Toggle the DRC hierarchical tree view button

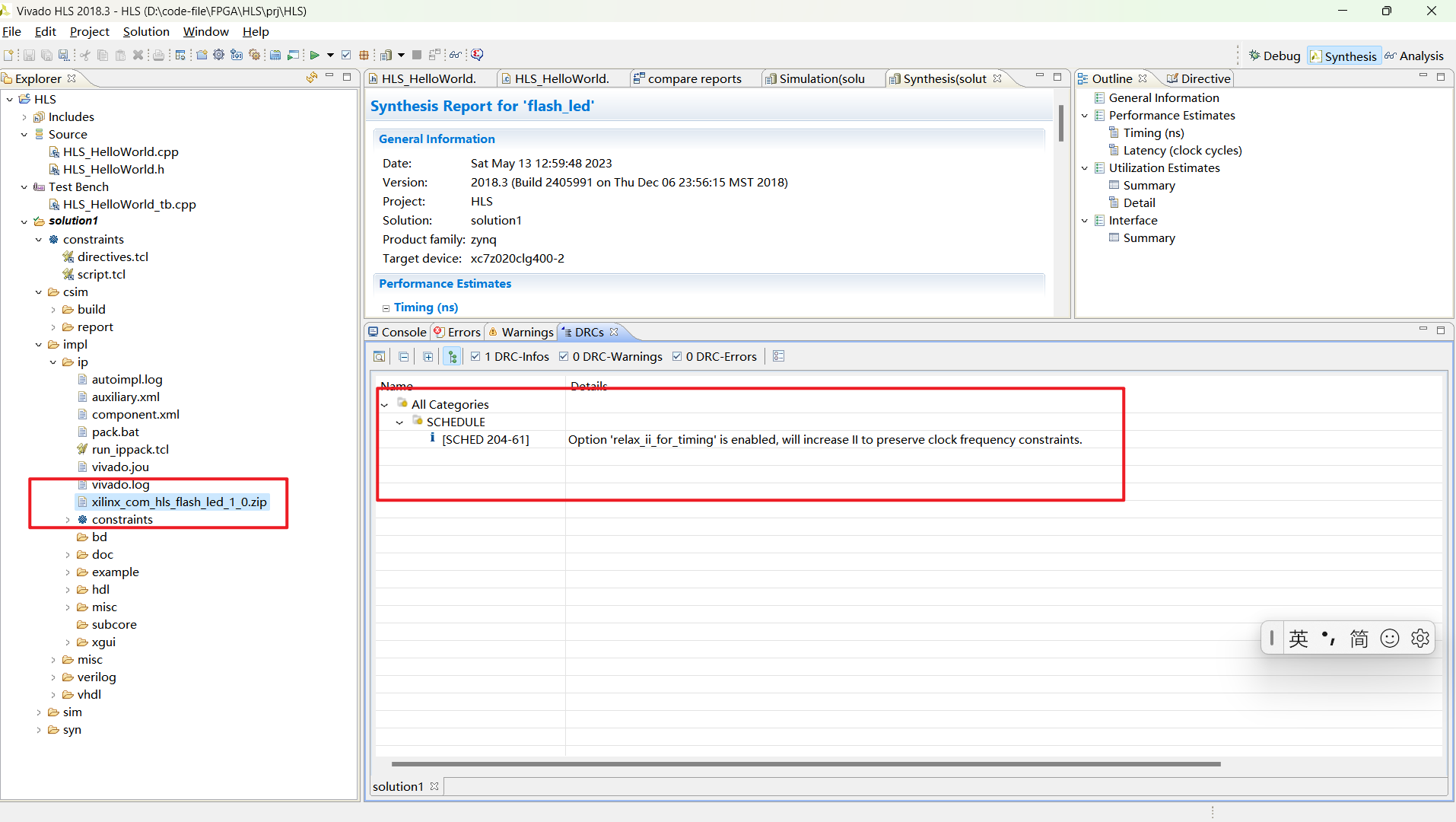coord(453,356)
